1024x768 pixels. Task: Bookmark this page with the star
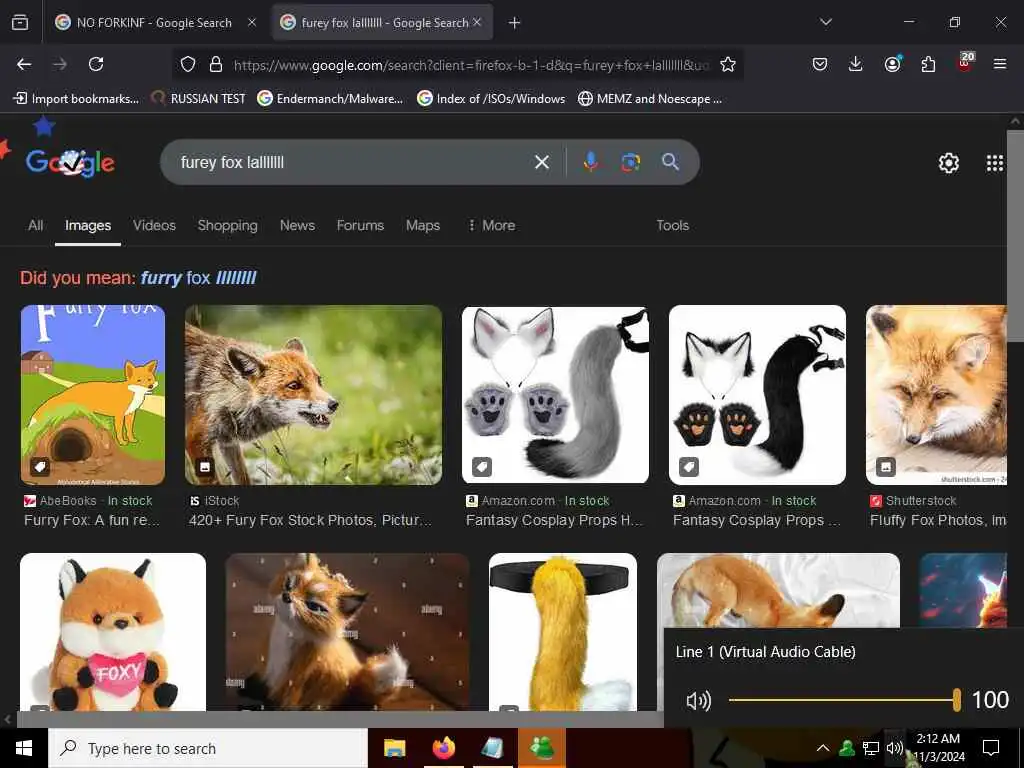click(728, 65)
